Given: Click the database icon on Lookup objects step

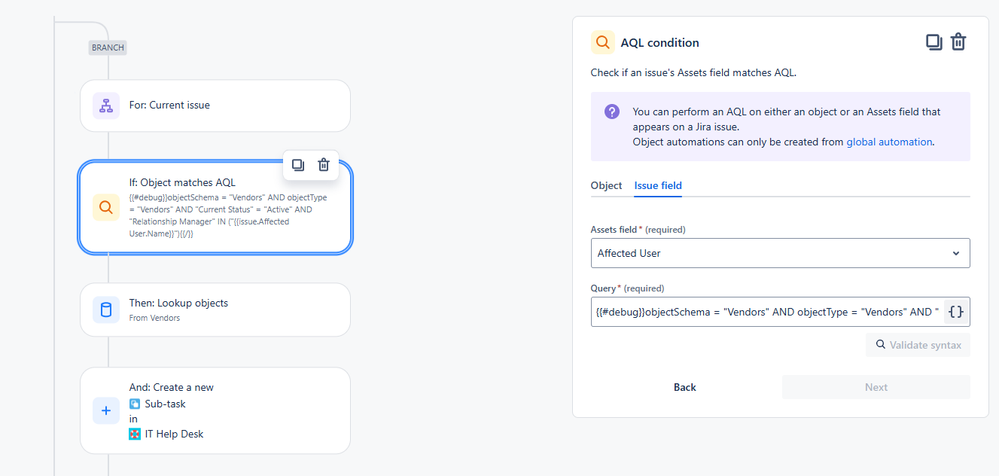Looking at the screenshot, I should coord(106,310).
